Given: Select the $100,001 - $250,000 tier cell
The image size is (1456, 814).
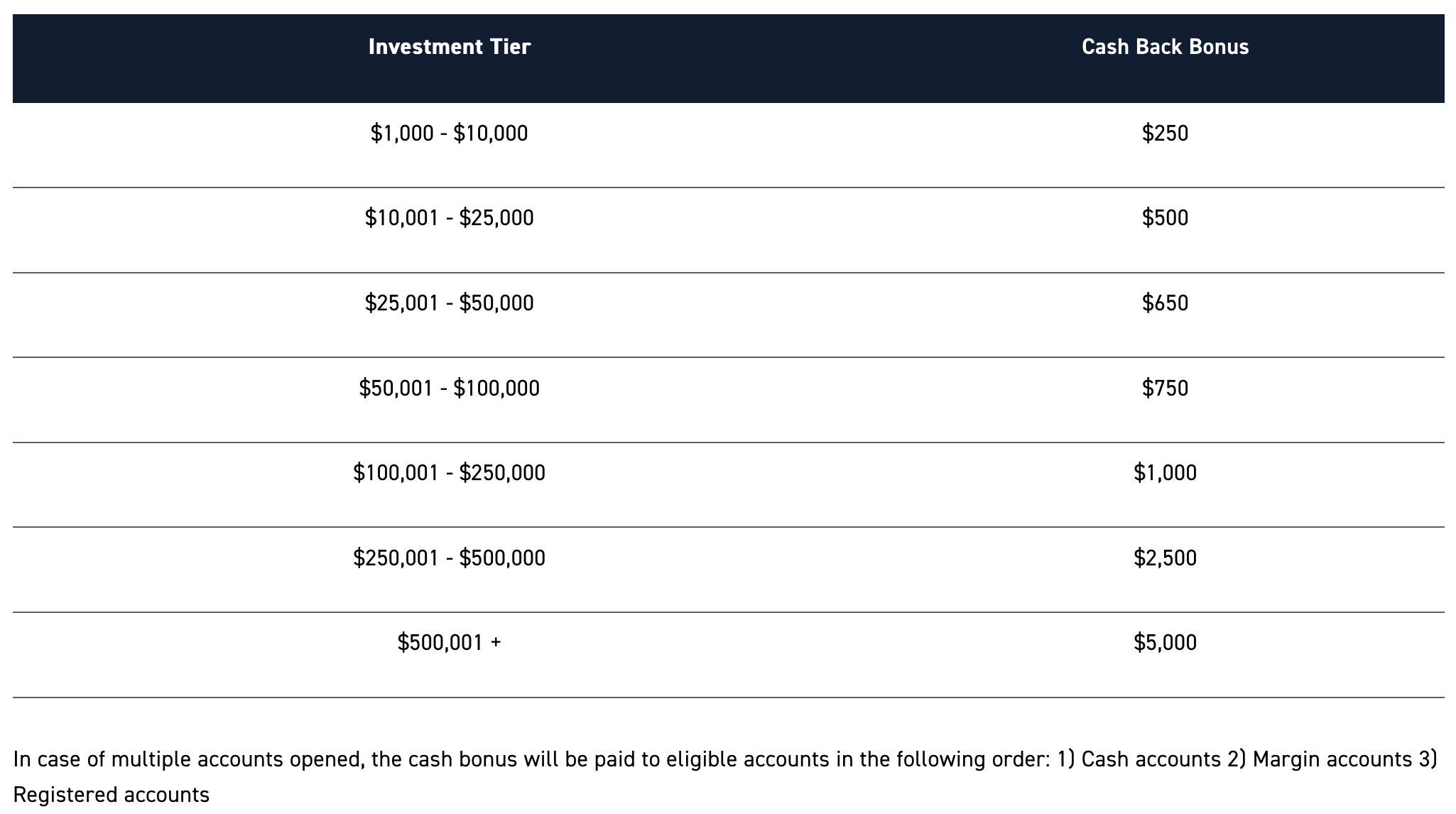Looking at the screenshot, I should pos(449,473).
